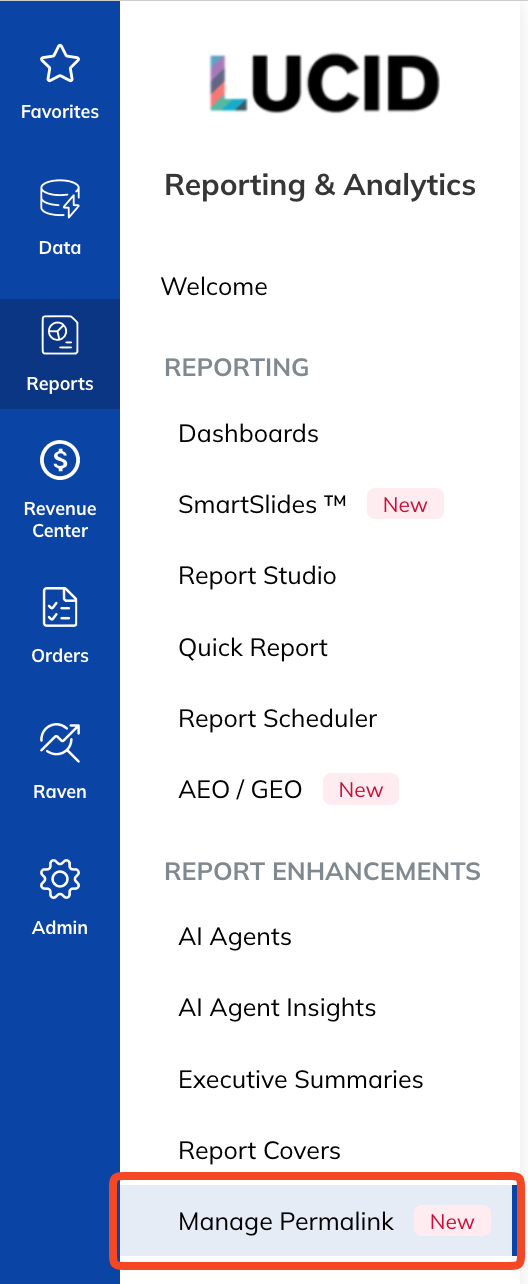Click the New badge beside Manage Permalink
The image size is (528, 1284).
(x=452, y=1222)
